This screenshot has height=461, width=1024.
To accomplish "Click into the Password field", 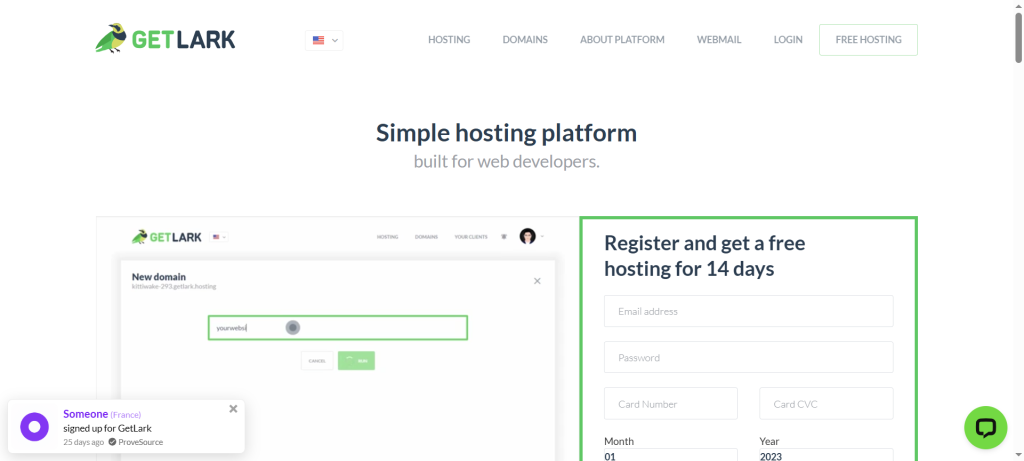I will (x=748, y=357).
